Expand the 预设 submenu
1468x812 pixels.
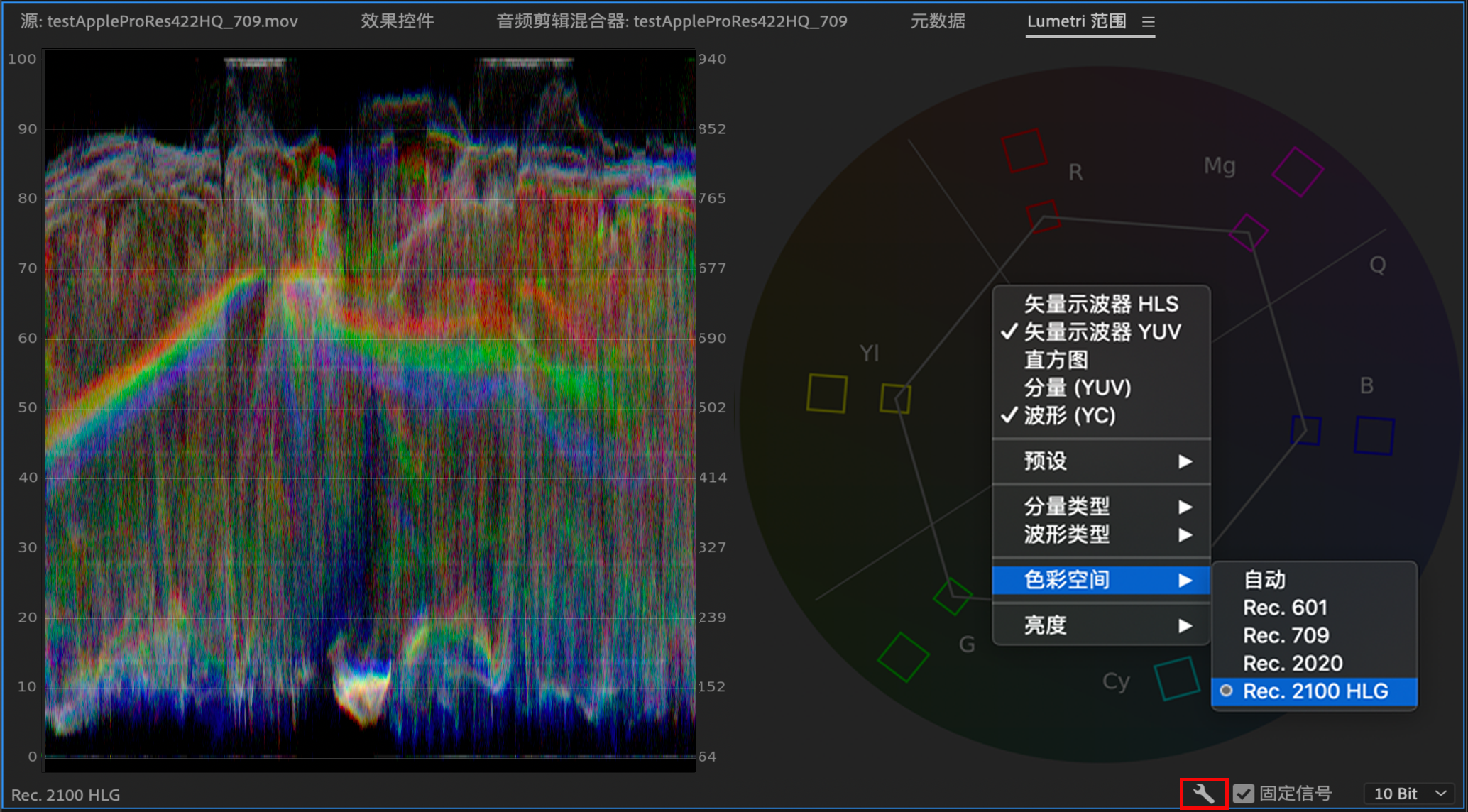[1100, 461]
